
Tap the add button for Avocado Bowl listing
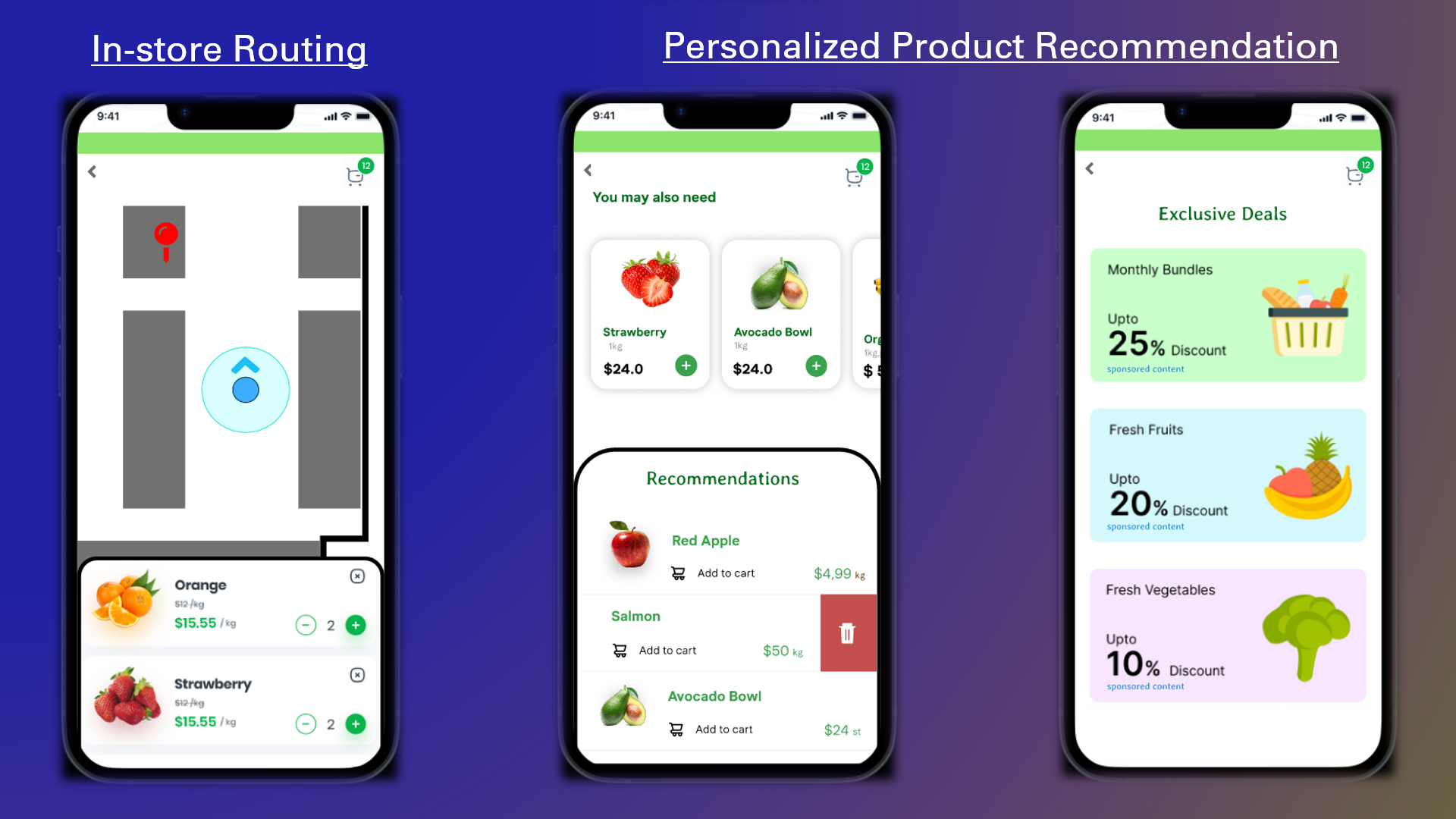tap(817, 366)
